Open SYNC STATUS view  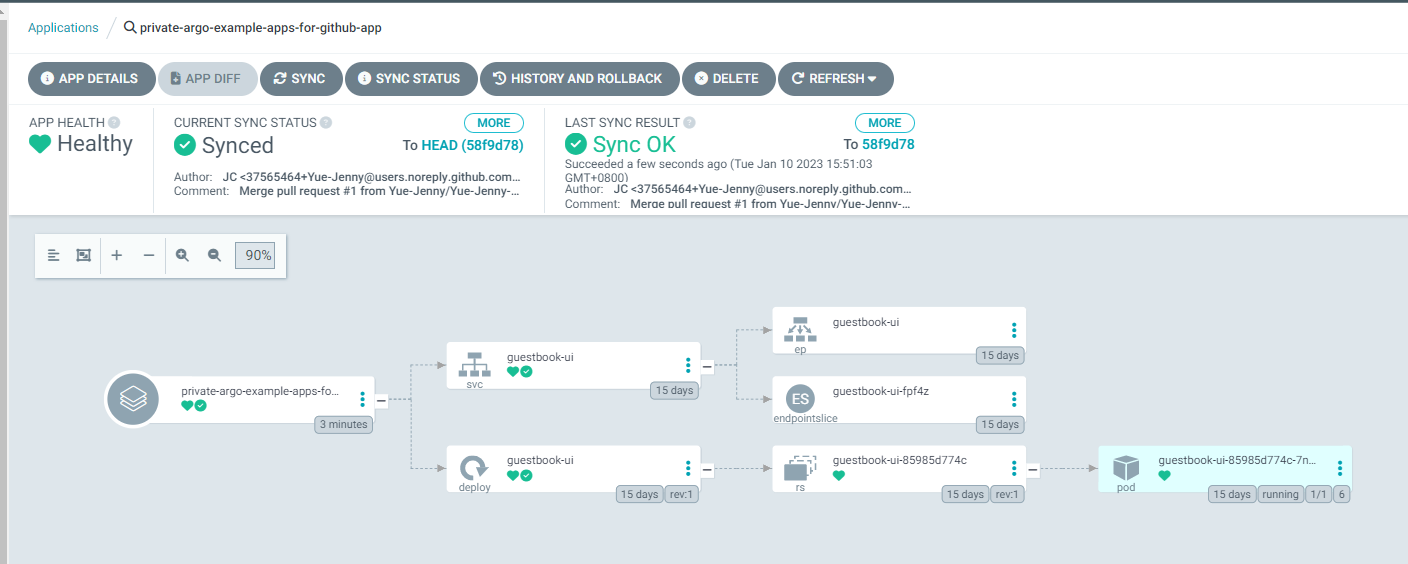(410, 78)
